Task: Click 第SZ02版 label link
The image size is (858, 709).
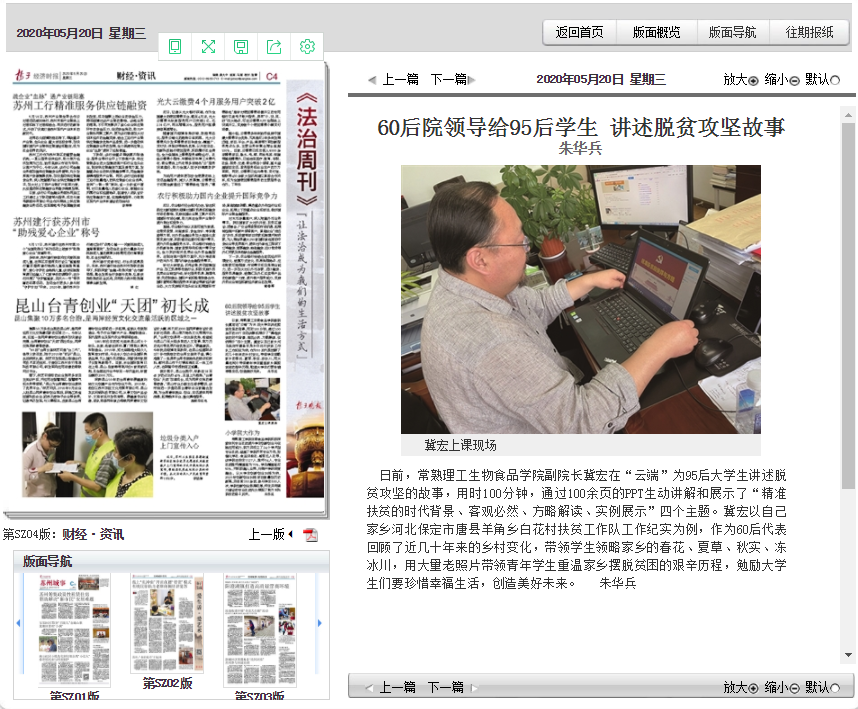Action: pos(167,683)
